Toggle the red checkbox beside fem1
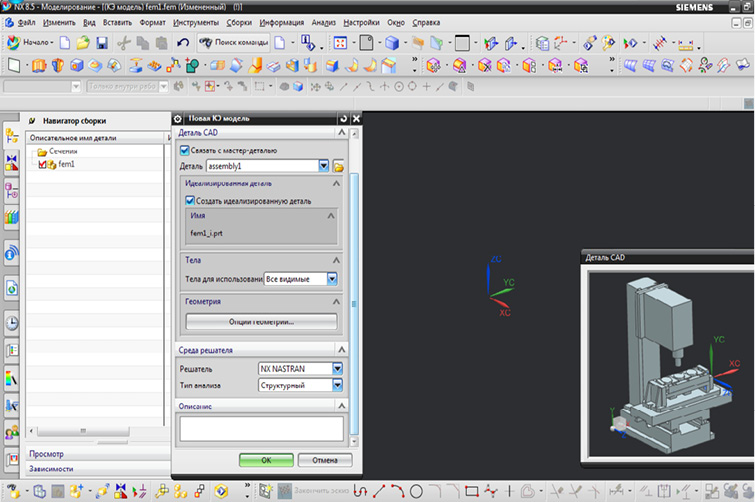The height and width of the screenshot is (502, 755). [x=42, y=165]
